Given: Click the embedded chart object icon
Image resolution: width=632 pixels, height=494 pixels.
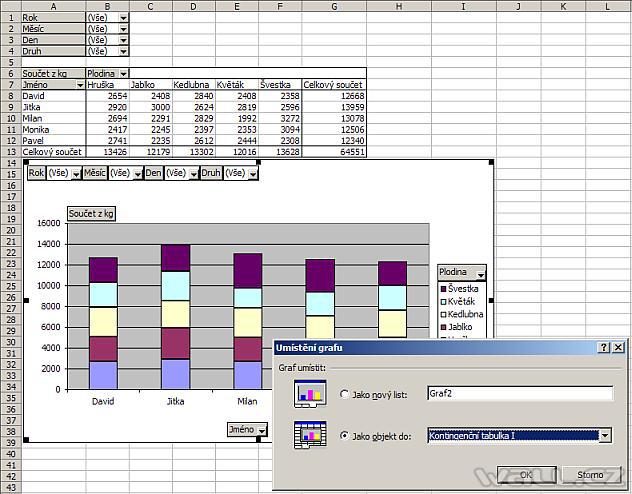Looking at the screenshot, I should [x=310, y=435].
